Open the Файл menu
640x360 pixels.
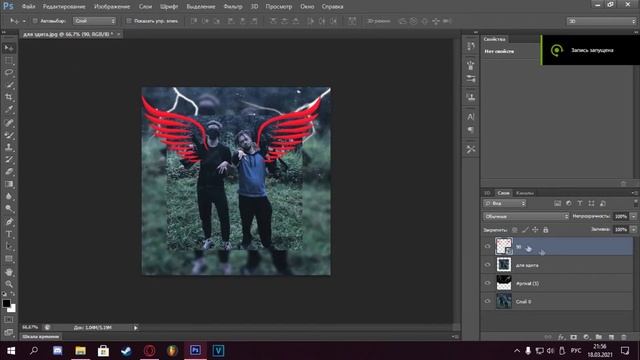click(28, 7)
